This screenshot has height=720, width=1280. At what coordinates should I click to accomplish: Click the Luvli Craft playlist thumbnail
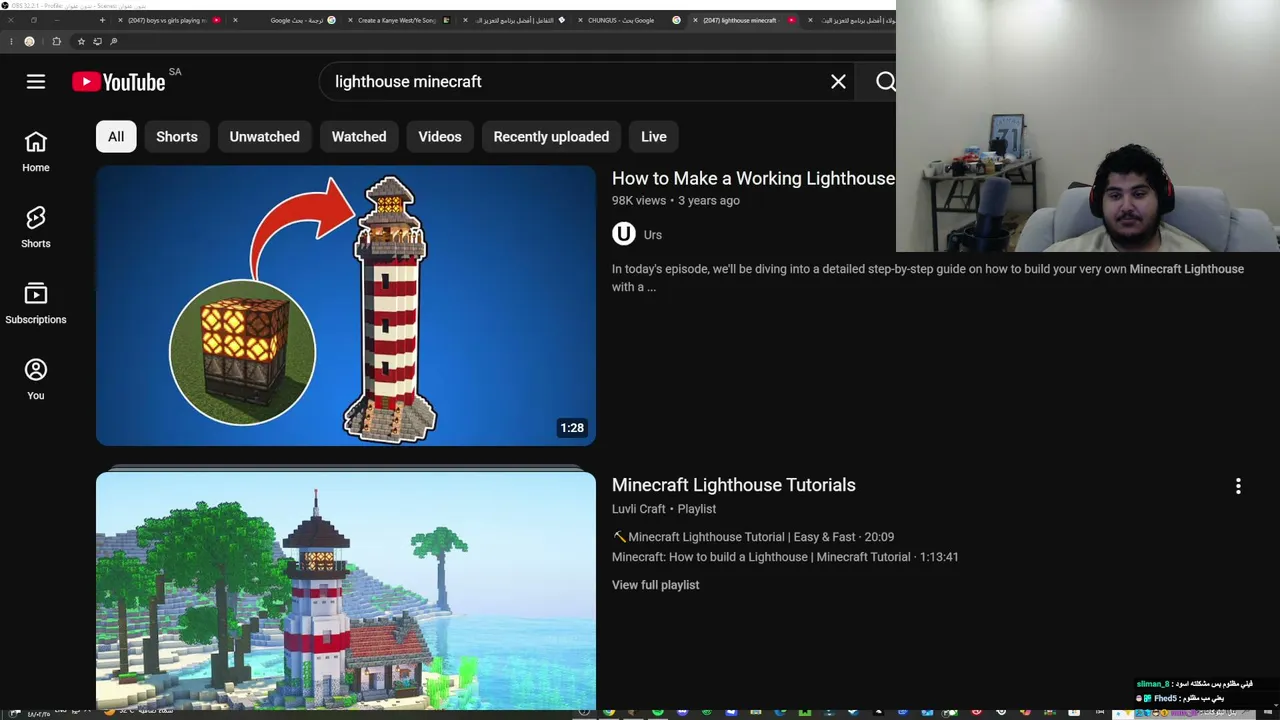346,590
